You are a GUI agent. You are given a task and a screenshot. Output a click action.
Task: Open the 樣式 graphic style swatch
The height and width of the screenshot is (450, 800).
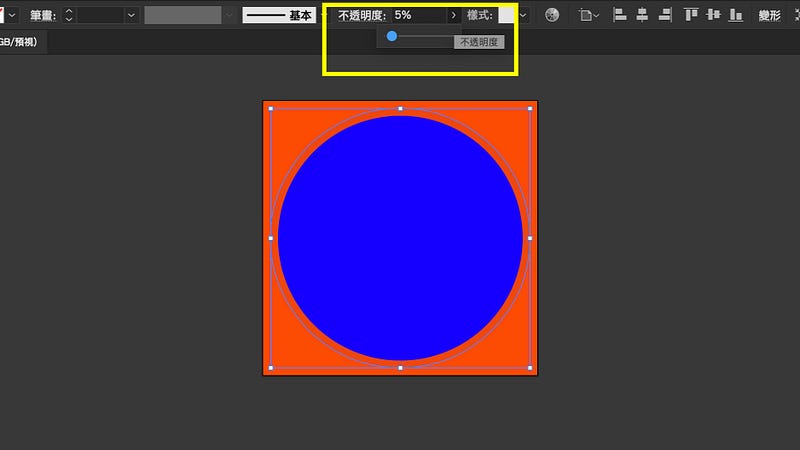(506, 15)
